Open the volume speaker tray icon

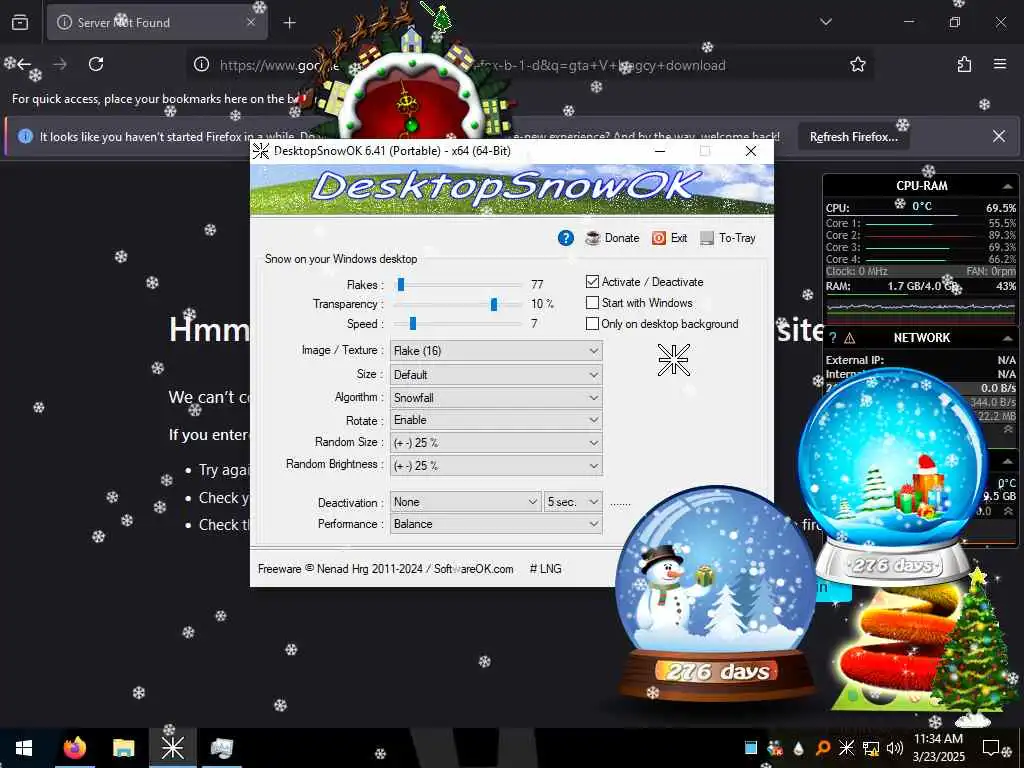click(x=894, y=748)
